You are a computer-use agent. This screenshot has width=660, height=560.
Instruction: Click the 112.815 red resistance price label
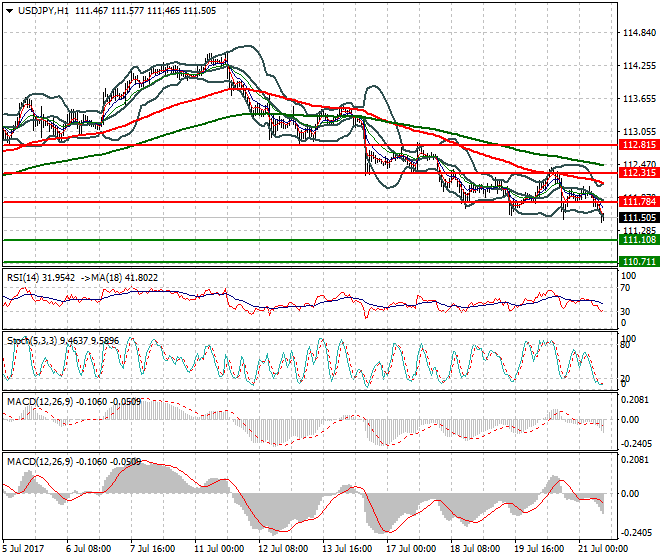coord(639,145)
